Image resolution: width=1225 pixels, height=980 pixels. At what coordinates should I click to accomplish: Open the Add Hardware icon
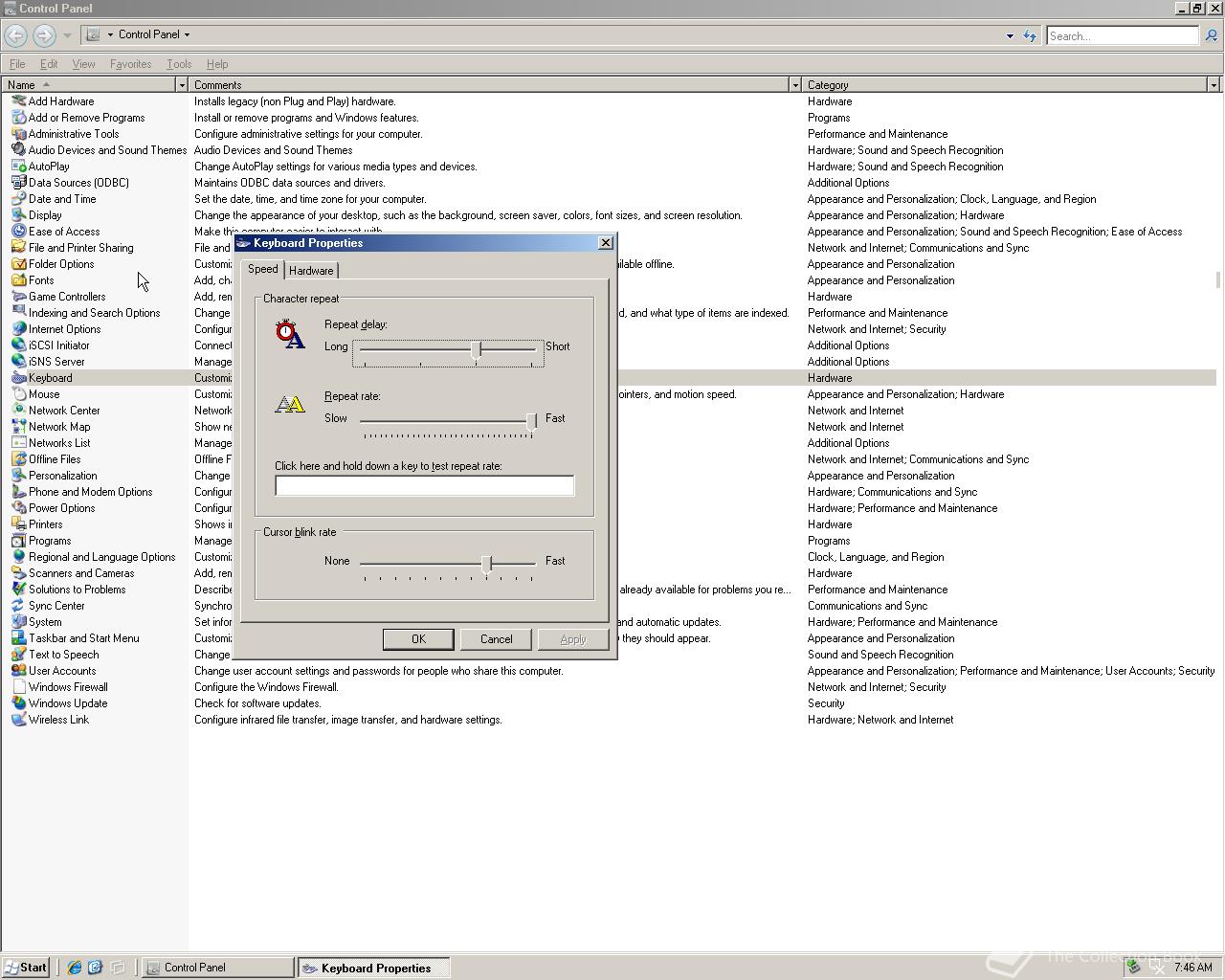tap(18, 101)
